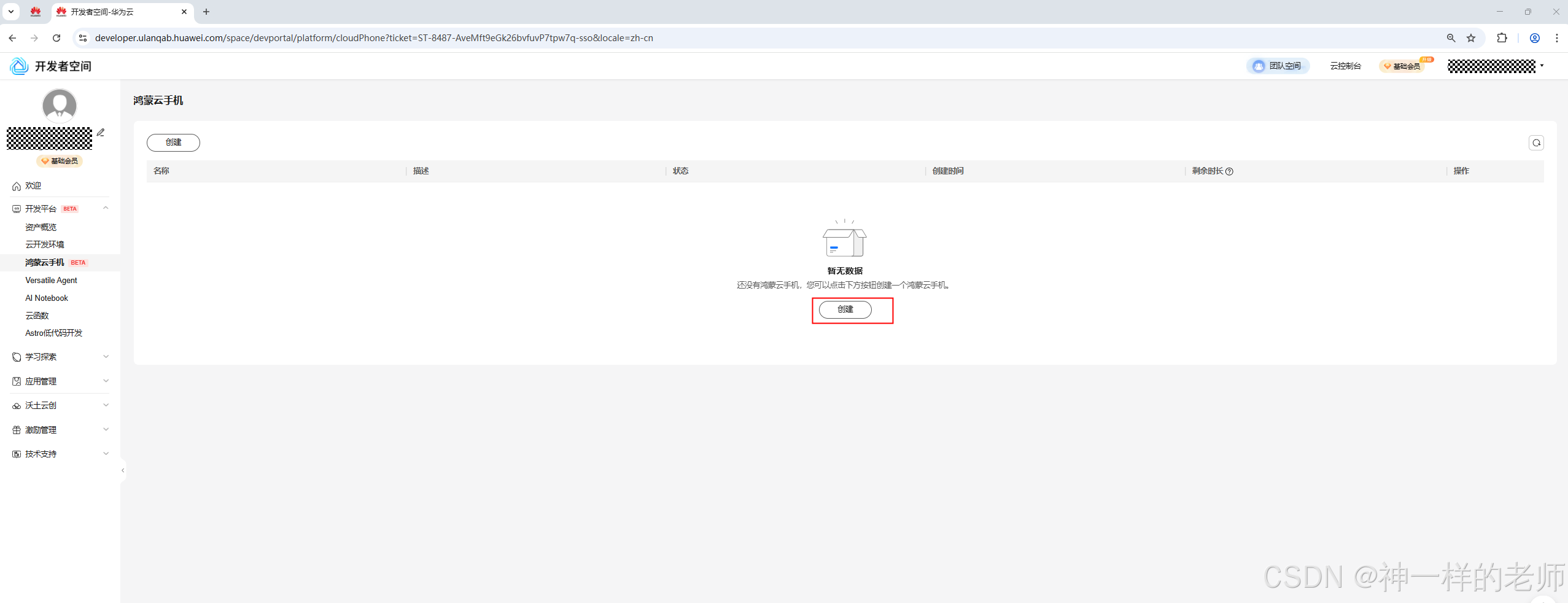Open 资产概览 in the sidebar

(x=41, y=227)
